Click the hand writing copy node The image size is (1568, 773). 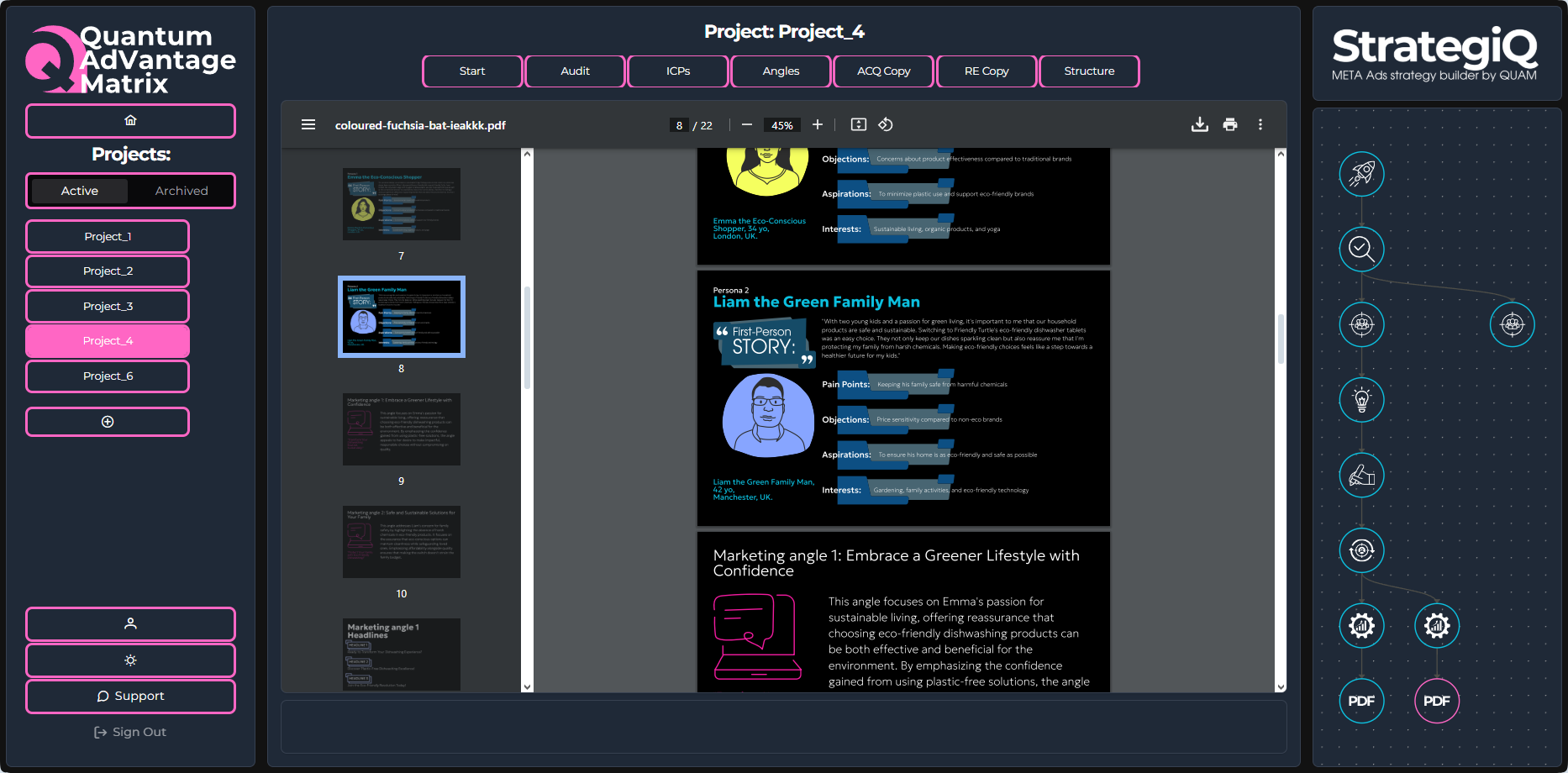(1361, 475)
